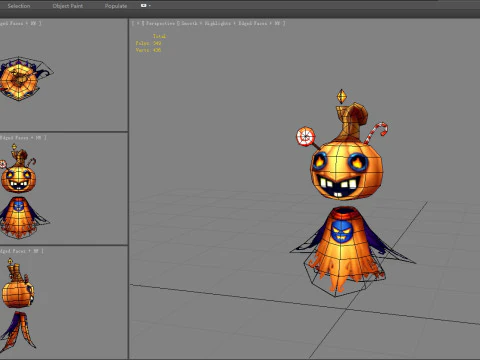The width and height of the screenshot is (480, 360).
Task: Open the Edged Faces label of the front-view viewport
Action: coord(13,137)
